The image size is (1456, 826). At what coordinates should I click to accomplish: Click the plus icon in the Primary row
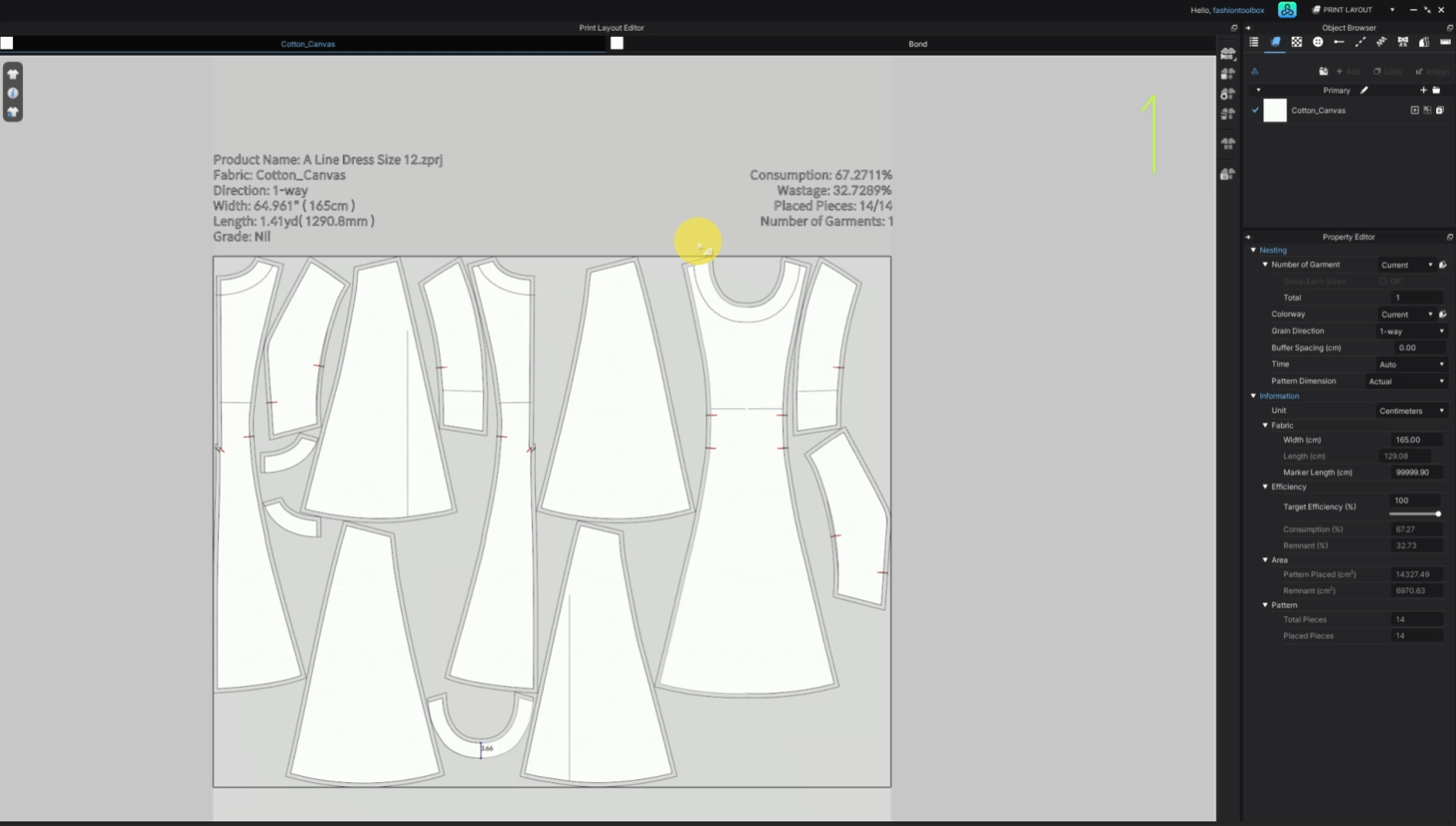tap(1423, 90)
